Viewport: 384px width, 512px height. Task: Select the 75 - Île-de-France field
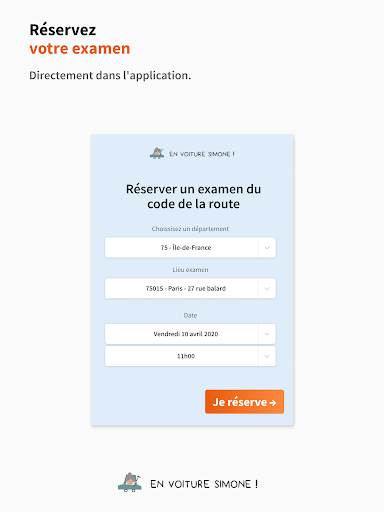click(x=190, y=248)
